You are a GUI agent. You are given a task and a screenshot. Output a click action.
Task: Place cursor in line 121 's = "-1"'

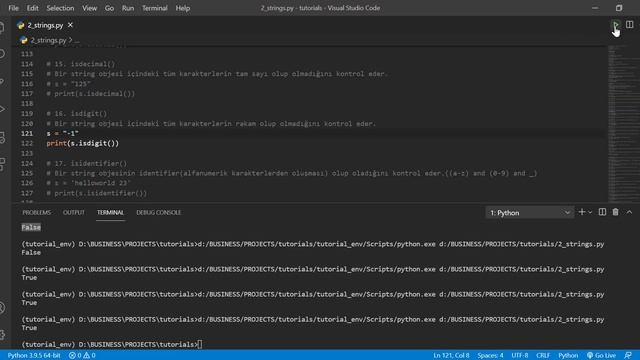tap(62, 133)
